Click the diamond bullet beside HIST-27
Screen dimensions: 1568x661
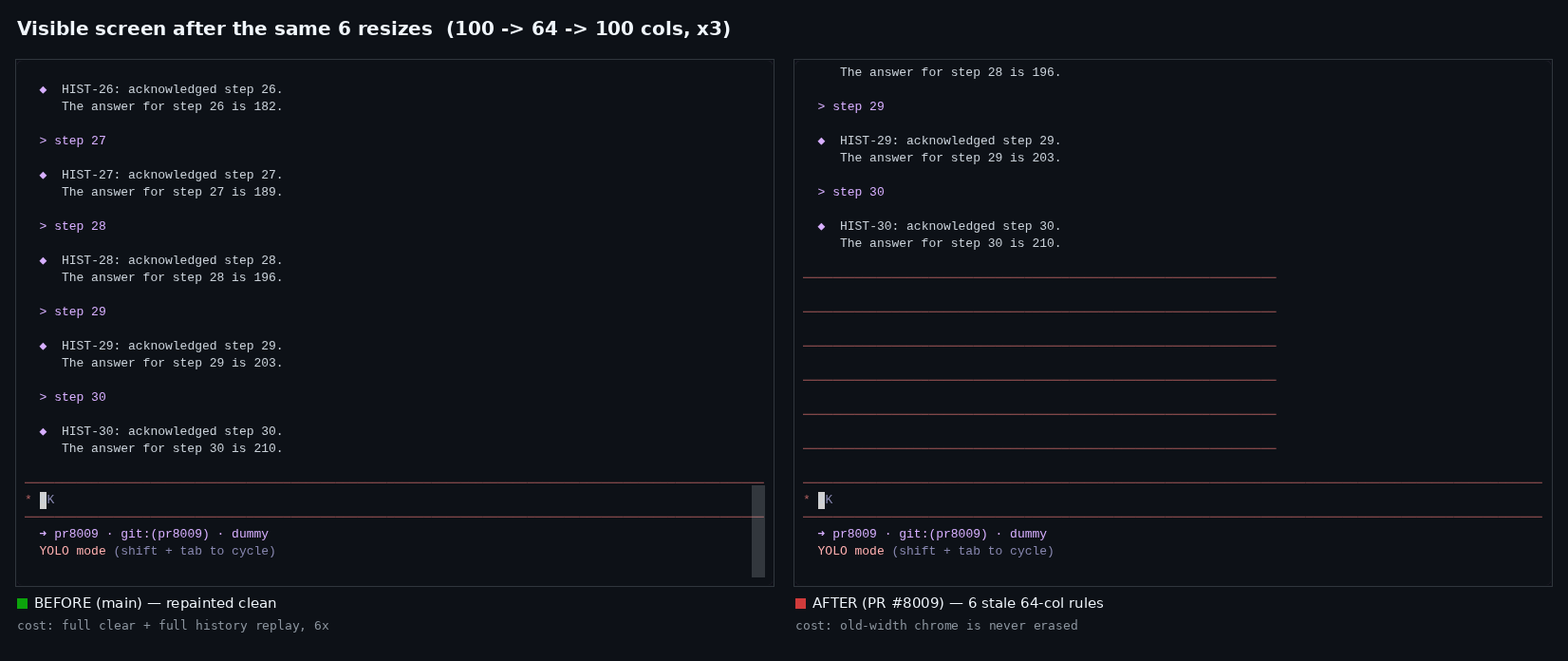[x=43, y=175]
